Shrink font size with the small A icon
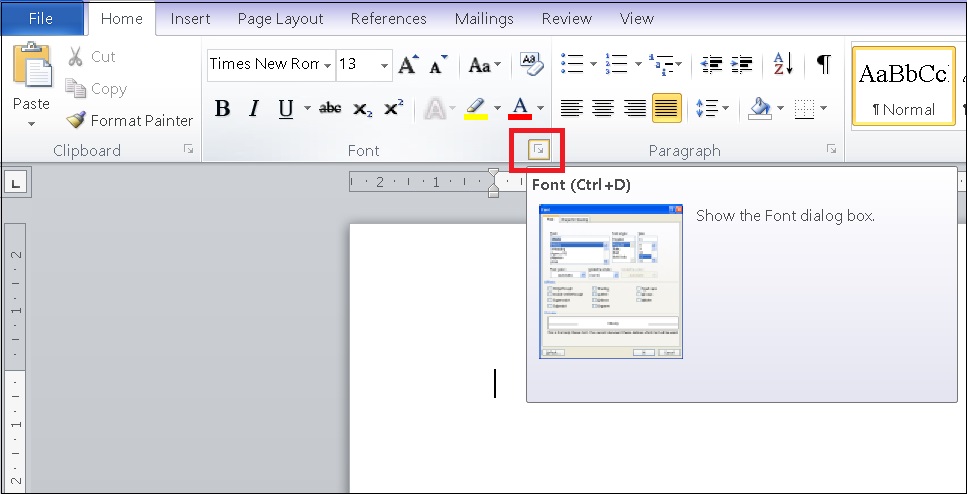This screenshot has width=967, height=494. click(x=438, y=65)
